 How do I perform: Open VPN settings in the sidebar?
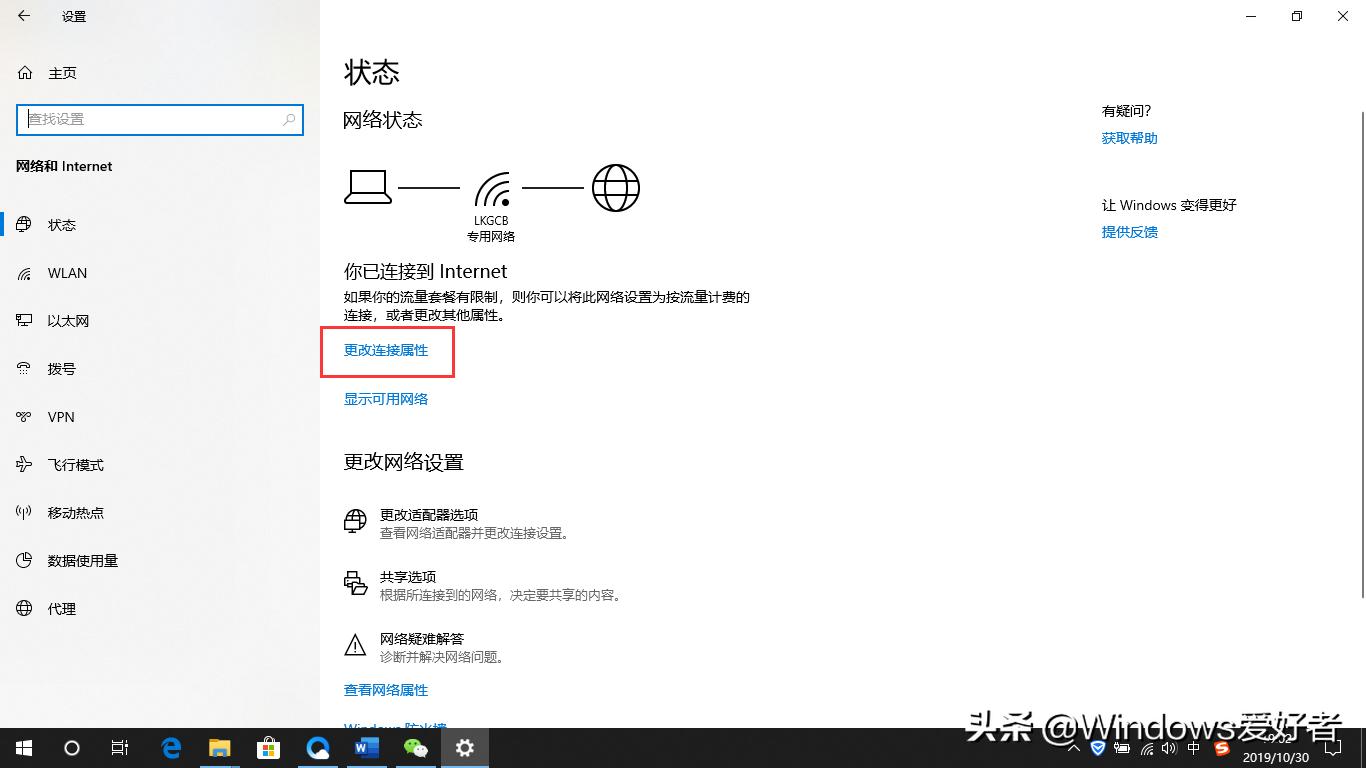[60, 416]
